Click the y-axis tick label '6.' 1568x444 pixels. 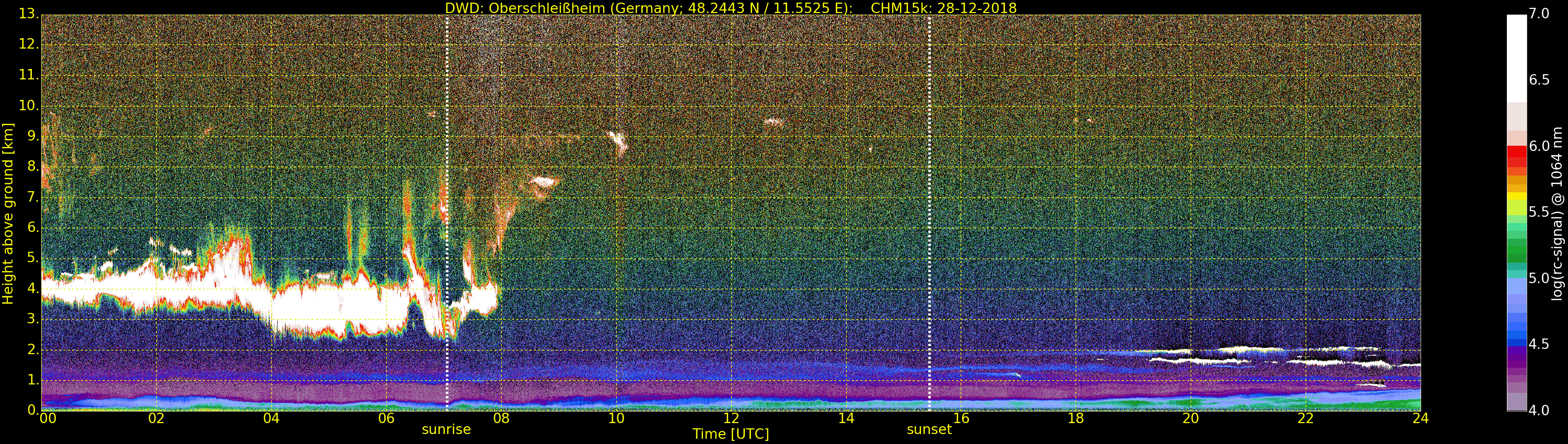[x=33, y=227]
